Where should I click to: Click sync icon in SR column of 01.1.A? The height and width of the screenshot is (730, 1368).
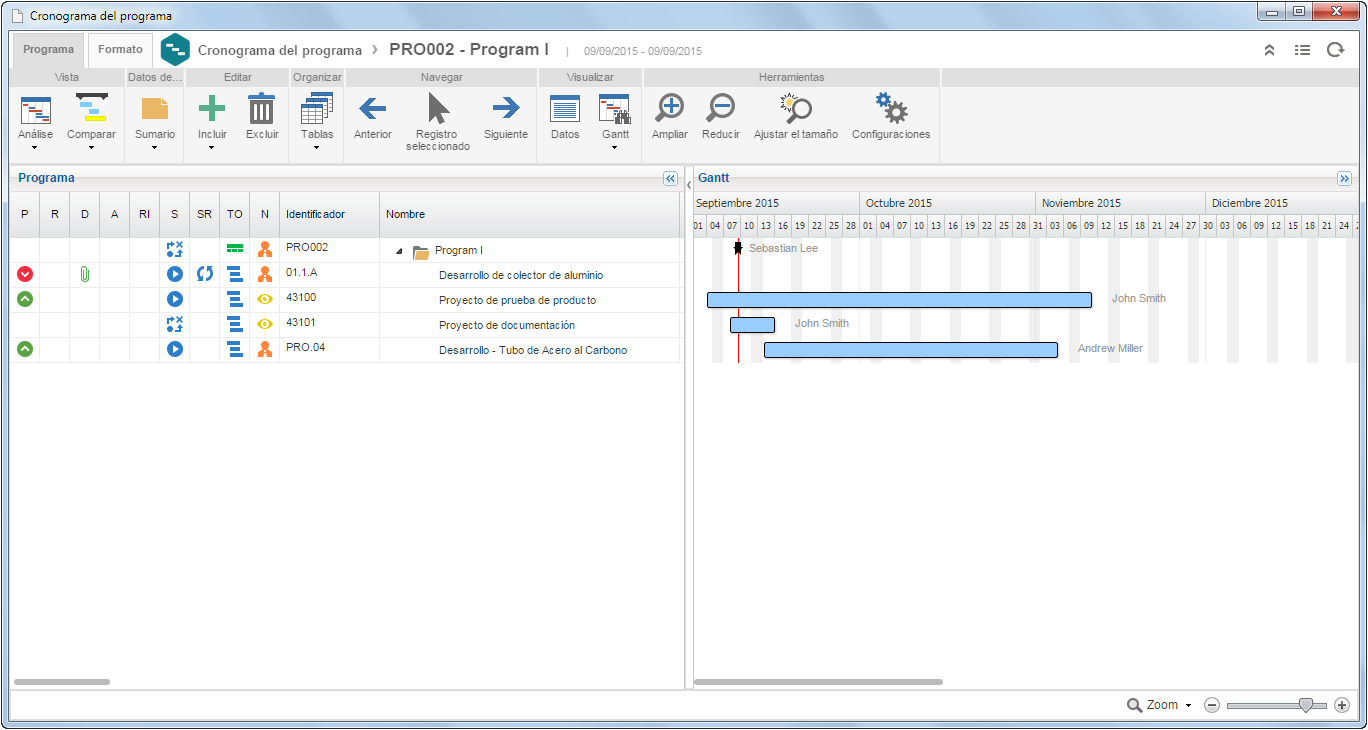coord(205,274)
